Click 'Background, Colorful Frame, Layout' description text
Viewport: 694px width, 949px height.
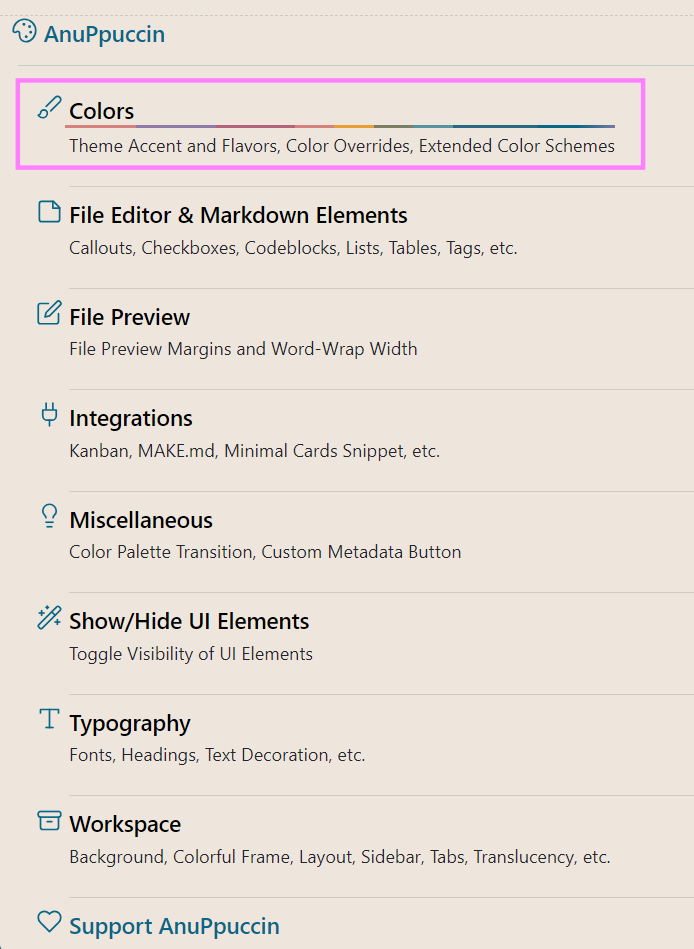coord(212,857)
